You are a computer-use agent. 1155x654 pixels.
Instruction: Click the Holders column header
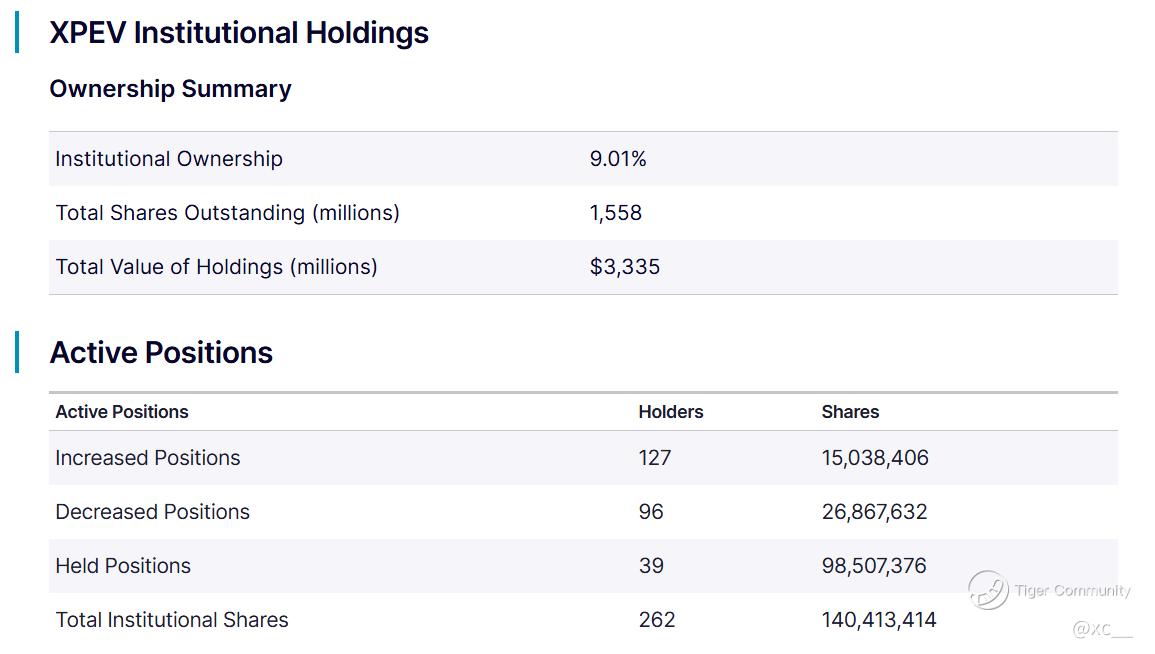click(671, 412)
